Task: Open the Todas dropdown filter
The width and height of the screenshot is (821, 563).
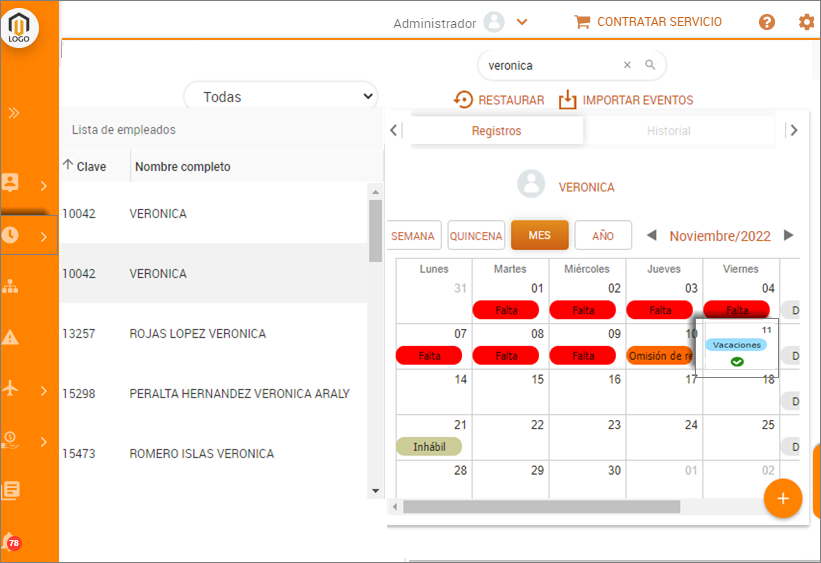Action: [281, 97]
